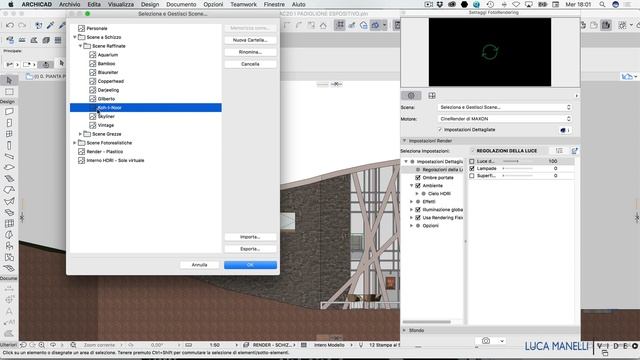Click the Nuova Cartella button
The height and width of the screenshot is (360, 640).
tap(250, 40)
